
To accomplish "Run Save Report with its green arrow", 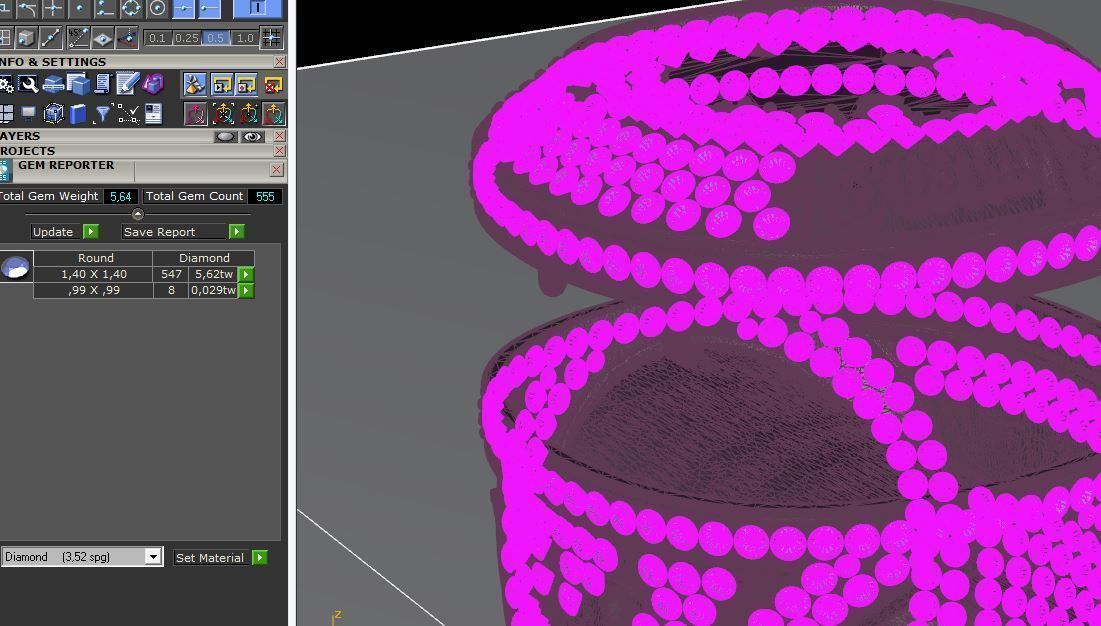I will point(237,232).
